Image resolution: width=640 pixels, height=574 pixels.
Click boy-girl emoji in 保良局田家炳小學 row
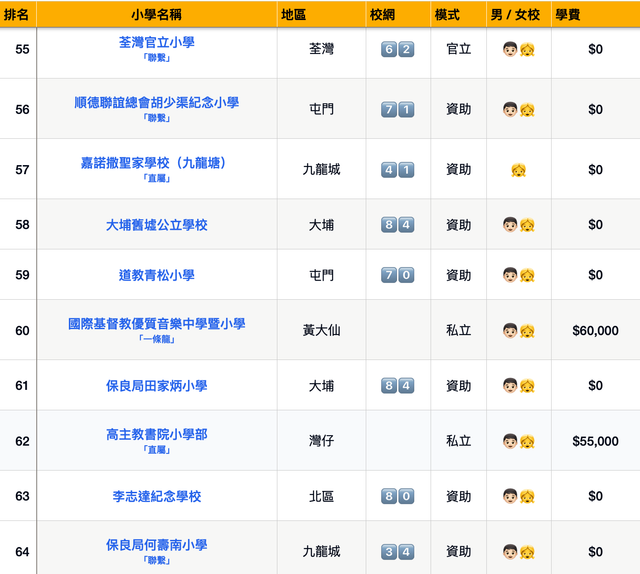pos(519,386)
